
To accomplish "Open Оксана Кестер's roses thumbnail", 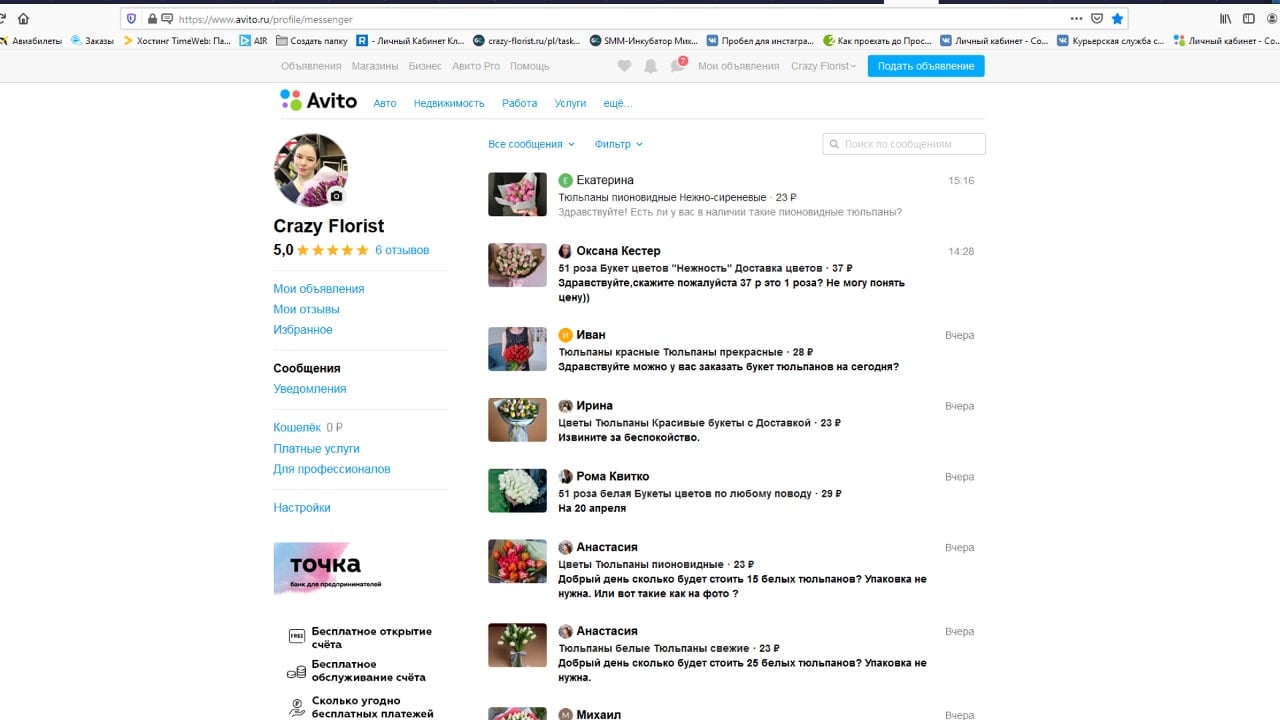I will click(517, 265).
